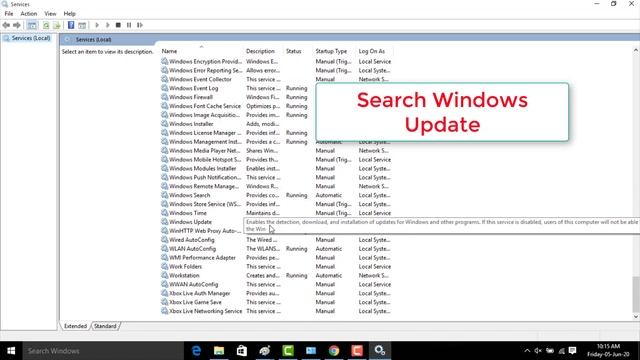Open the blue Help question-mark icon

[71, 25]
